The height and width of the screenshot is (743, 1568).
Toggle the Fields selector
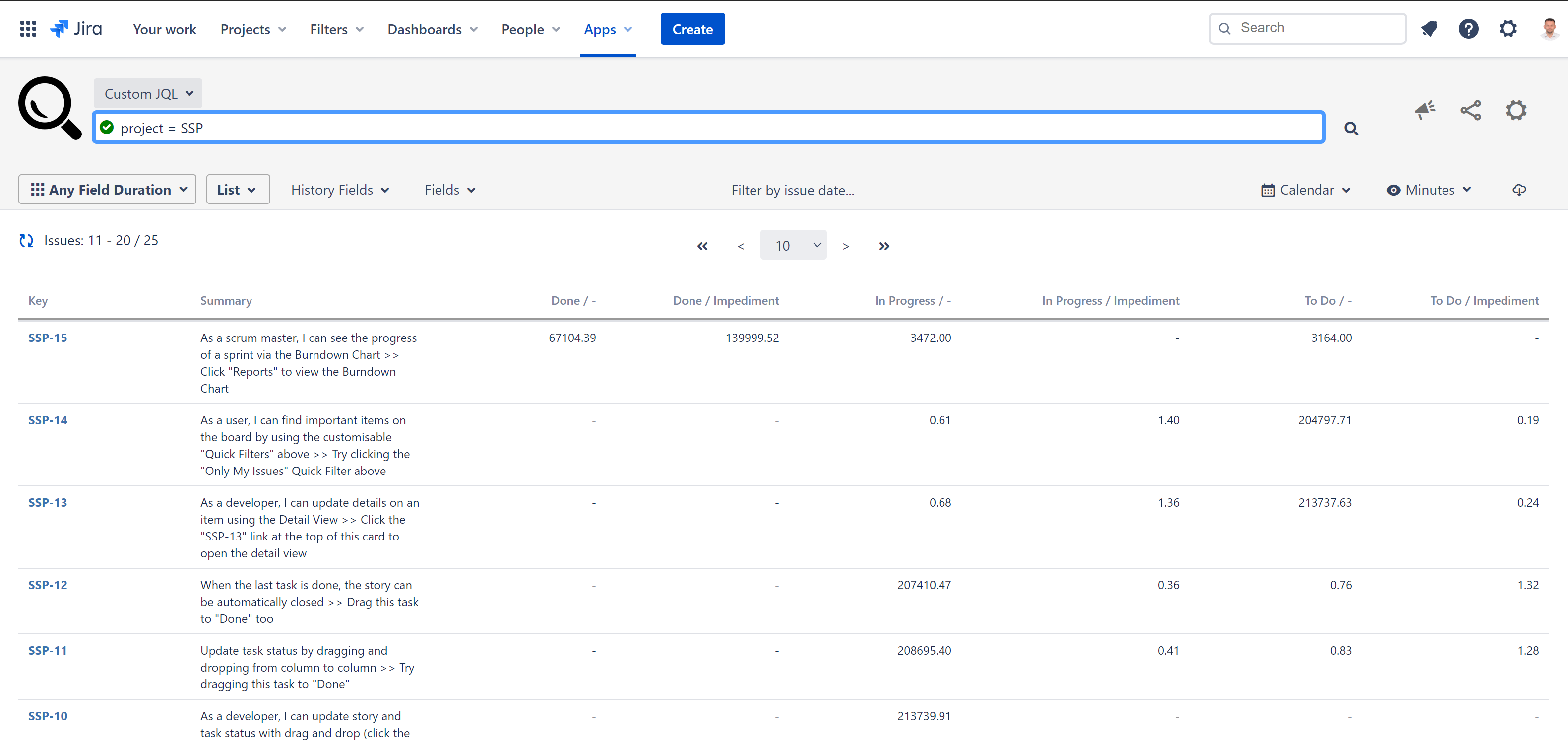449,190
